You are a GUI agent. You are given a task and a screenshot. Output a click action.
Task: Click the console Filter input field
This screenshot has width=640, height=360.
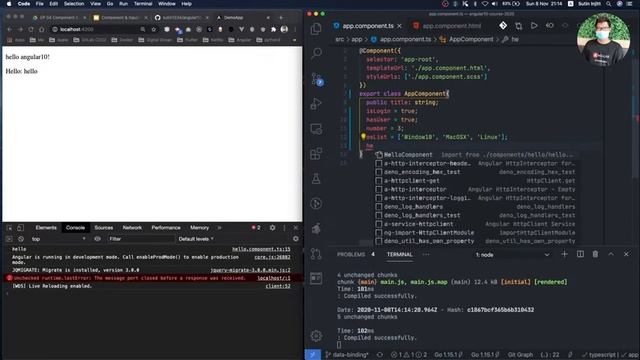[x=141, y=239]
